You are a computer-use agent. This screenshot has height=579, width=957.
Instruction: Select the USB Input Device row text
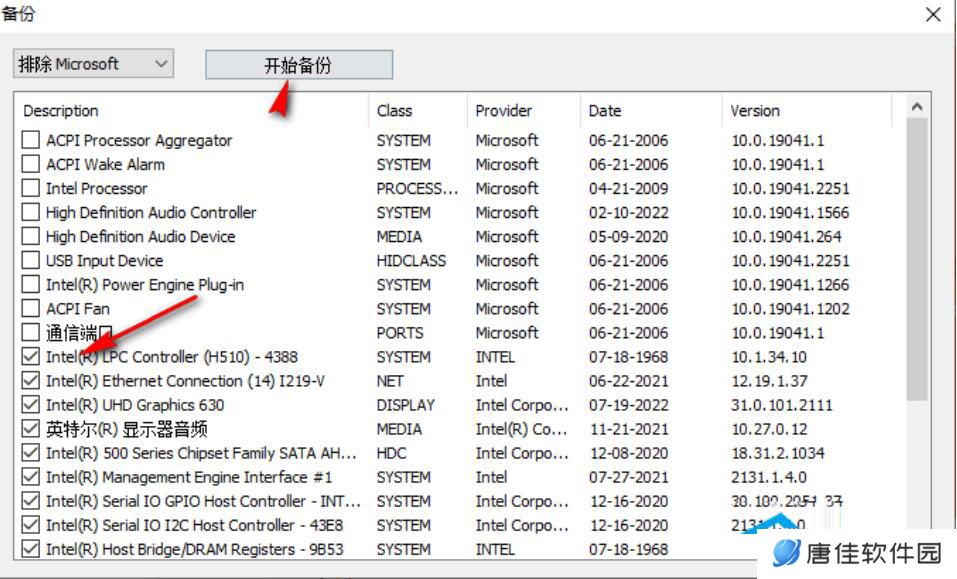coord(104,261)
